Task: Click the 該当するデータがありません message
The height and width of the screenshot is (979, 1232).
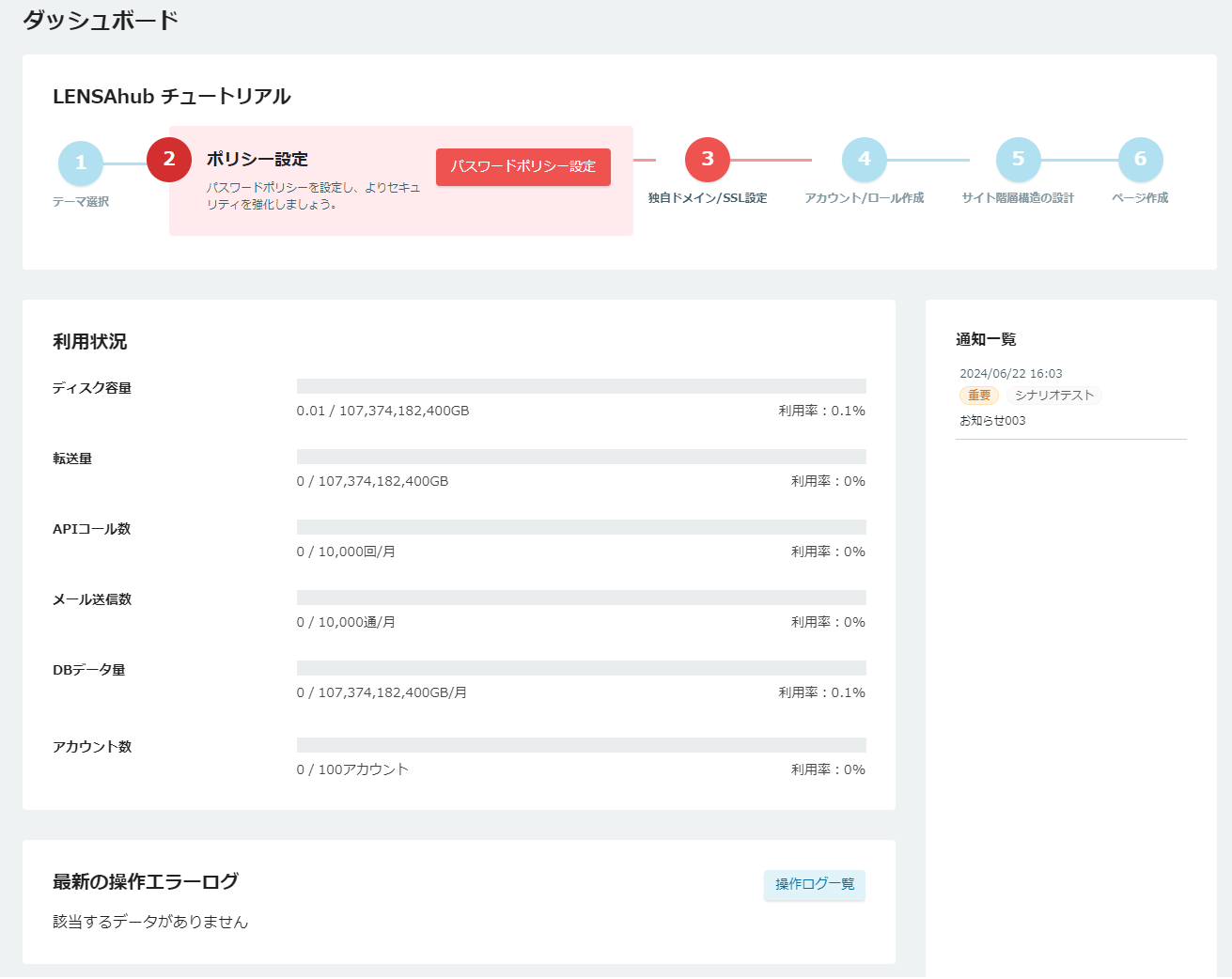Action: point(150,922)
